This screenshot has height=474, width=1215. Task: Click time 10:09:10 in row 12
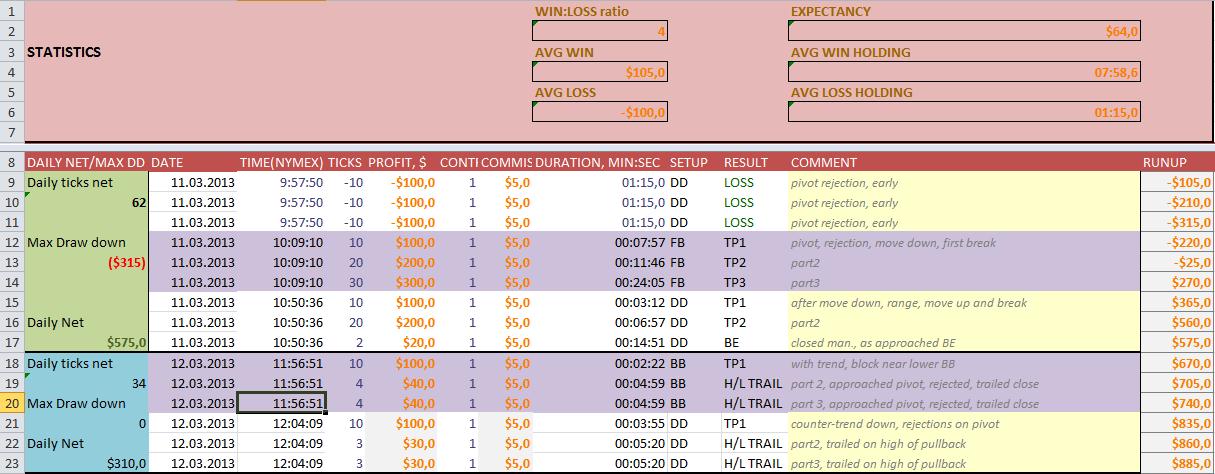(281, 243)
